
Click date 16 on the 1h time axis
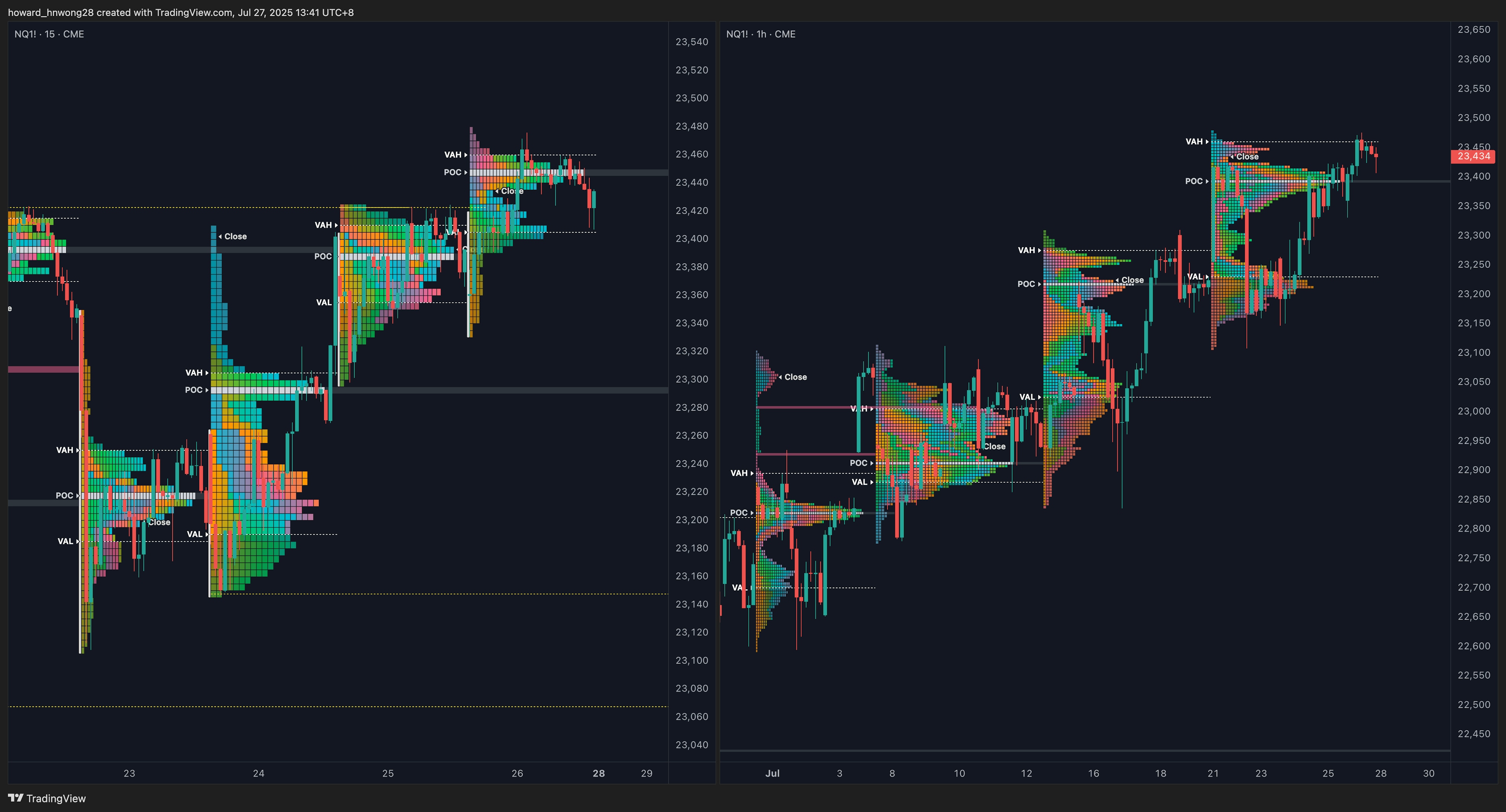1094,773
